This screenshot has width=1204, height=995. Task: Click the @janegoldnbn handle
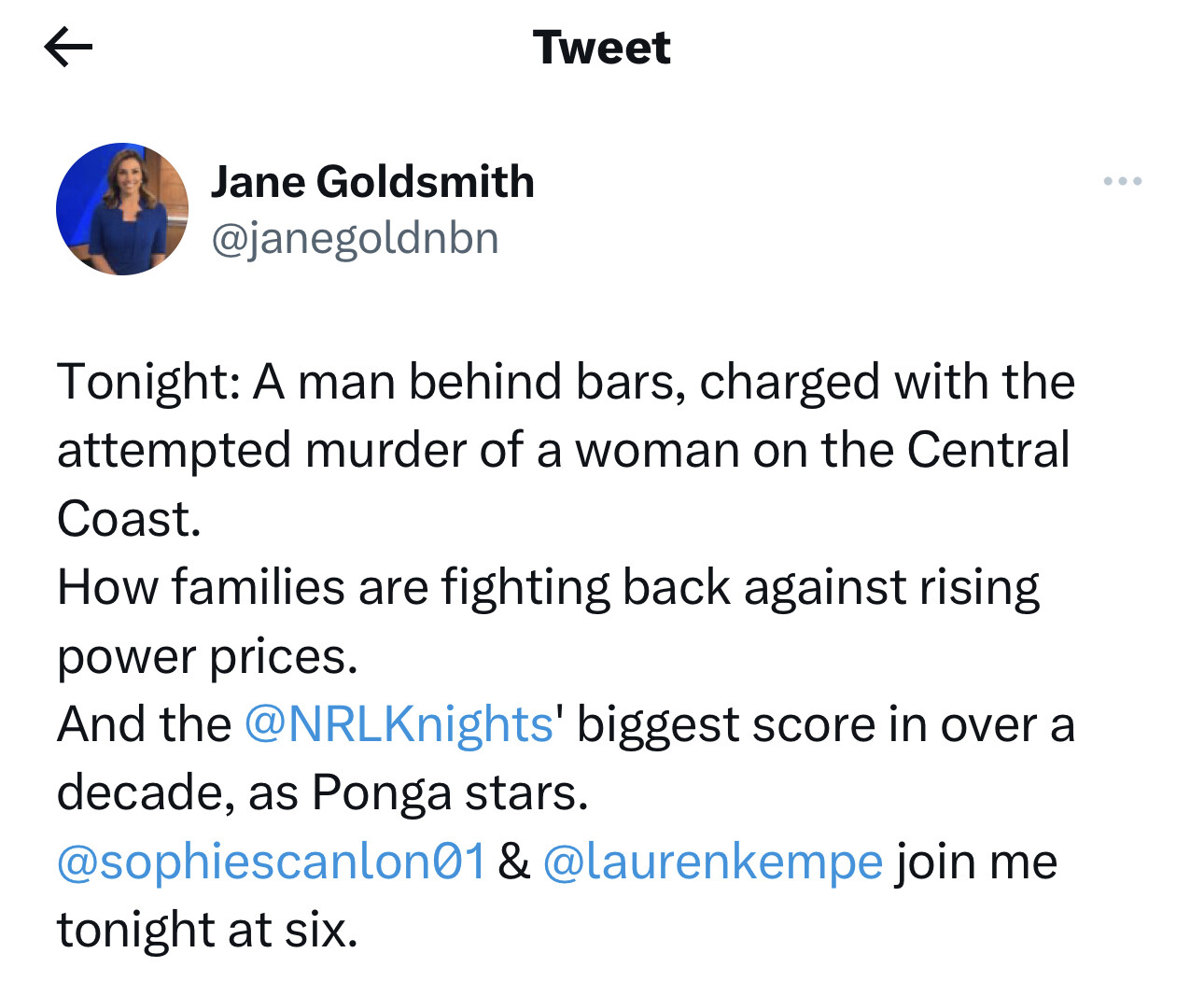[x=355, y=238]
